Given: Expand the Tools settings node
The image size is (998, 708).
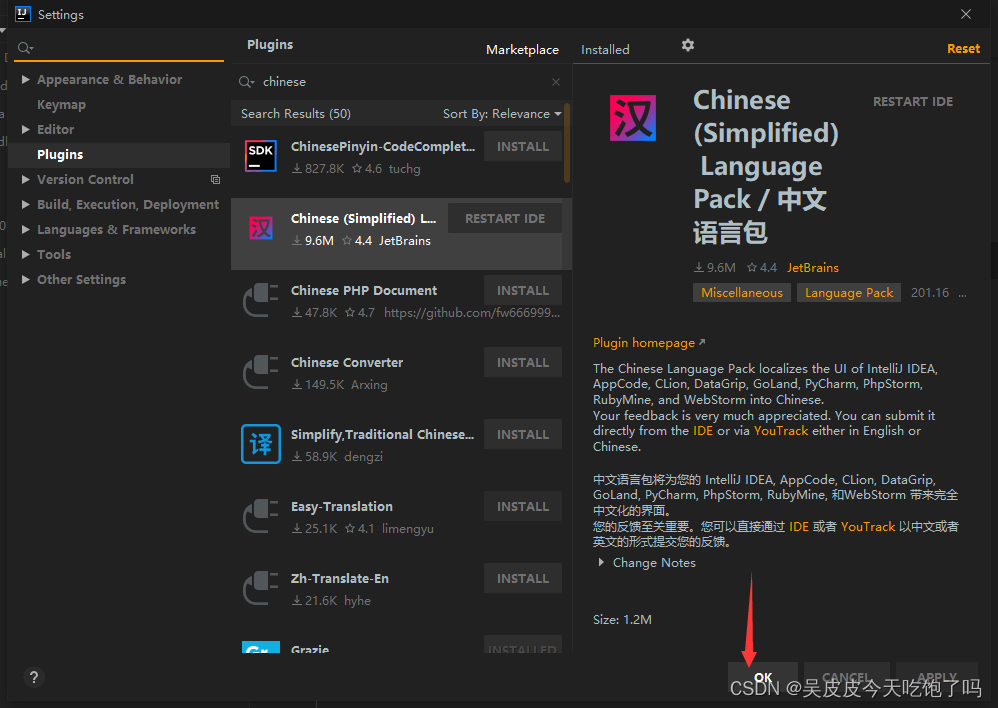Looking at the screenshot, I should click(25, 254).
